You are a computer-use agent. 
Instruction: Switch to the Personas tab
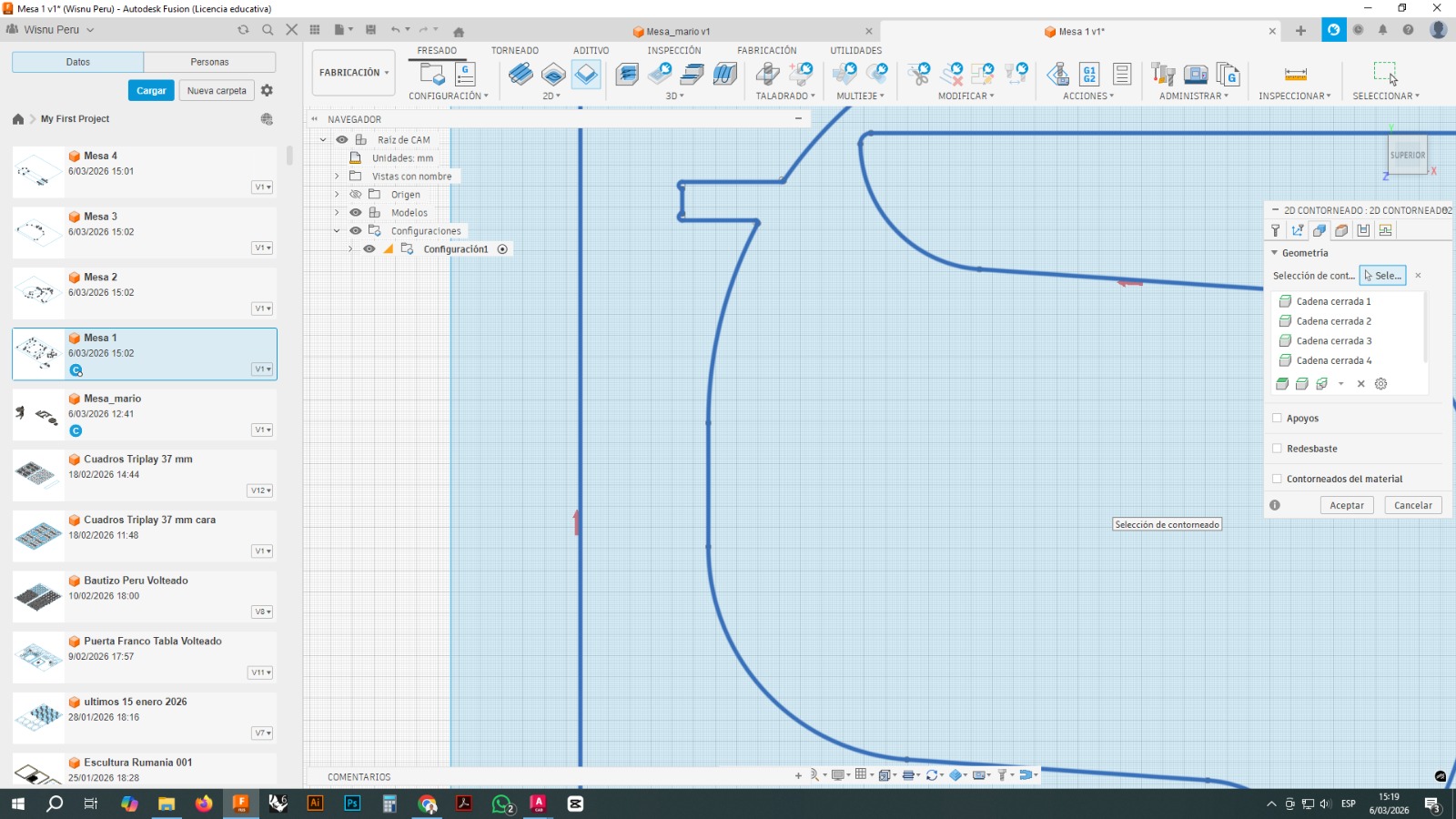[209, 62]
